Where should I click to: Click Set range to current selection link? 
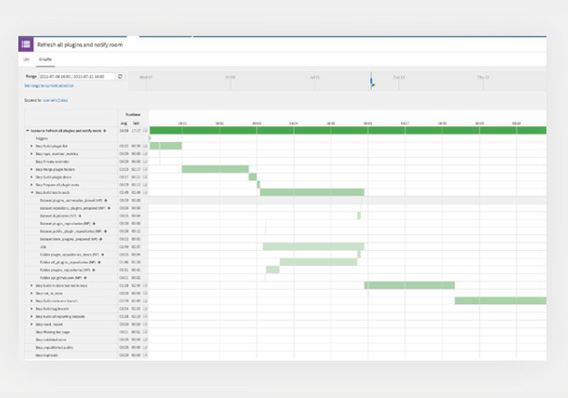(49, 86)
